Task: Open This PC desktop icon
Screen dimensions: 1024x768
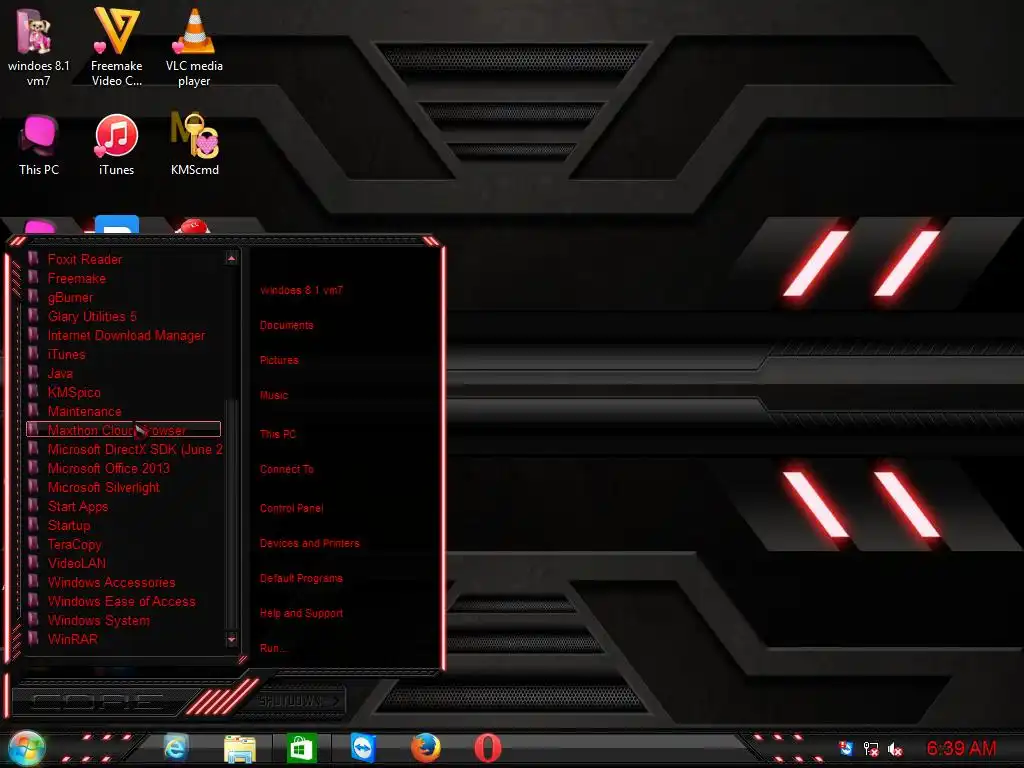Action: coord(39,144)
